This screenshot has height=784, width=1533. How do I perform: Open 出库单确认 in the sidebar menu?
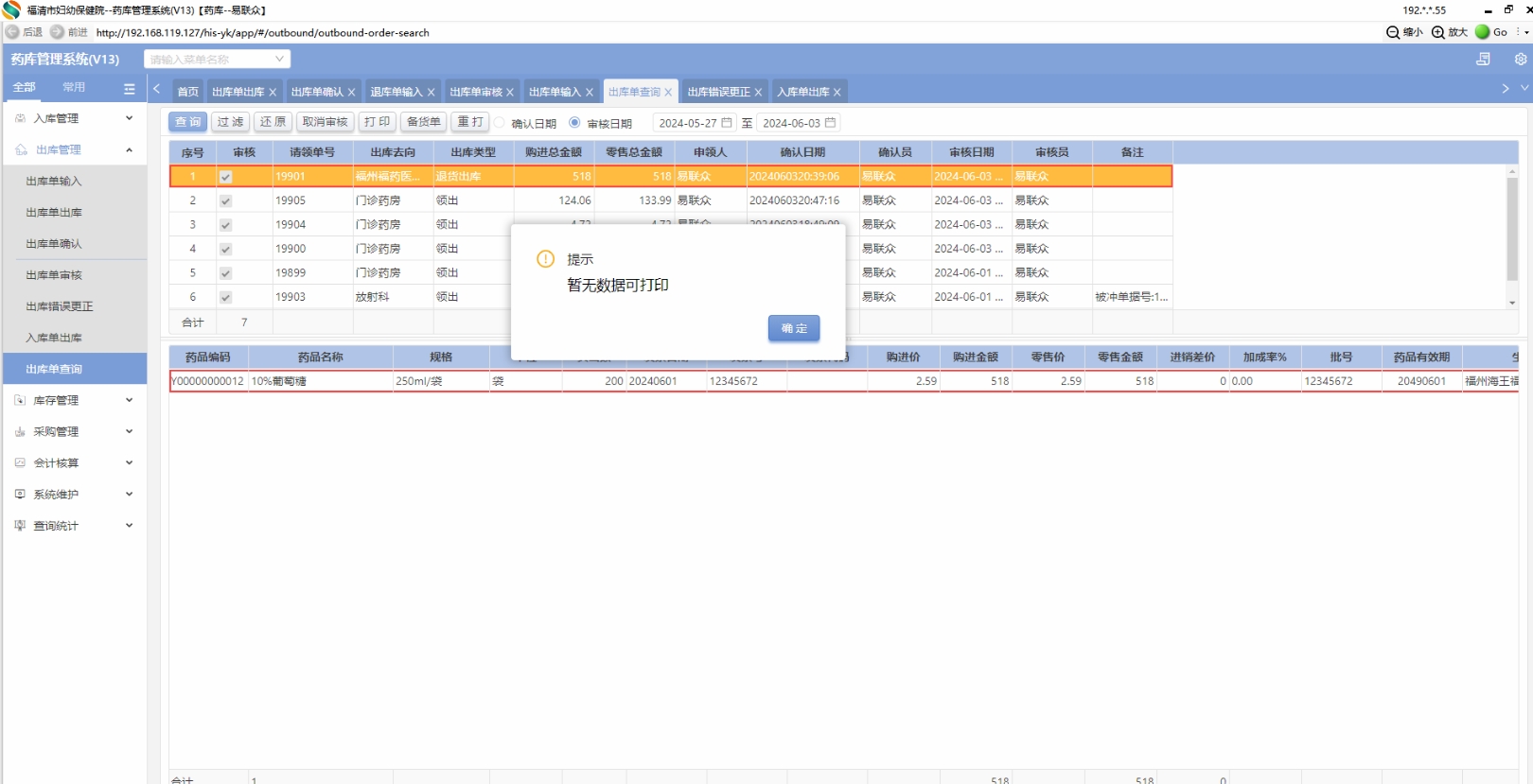[x=54, y=243]
